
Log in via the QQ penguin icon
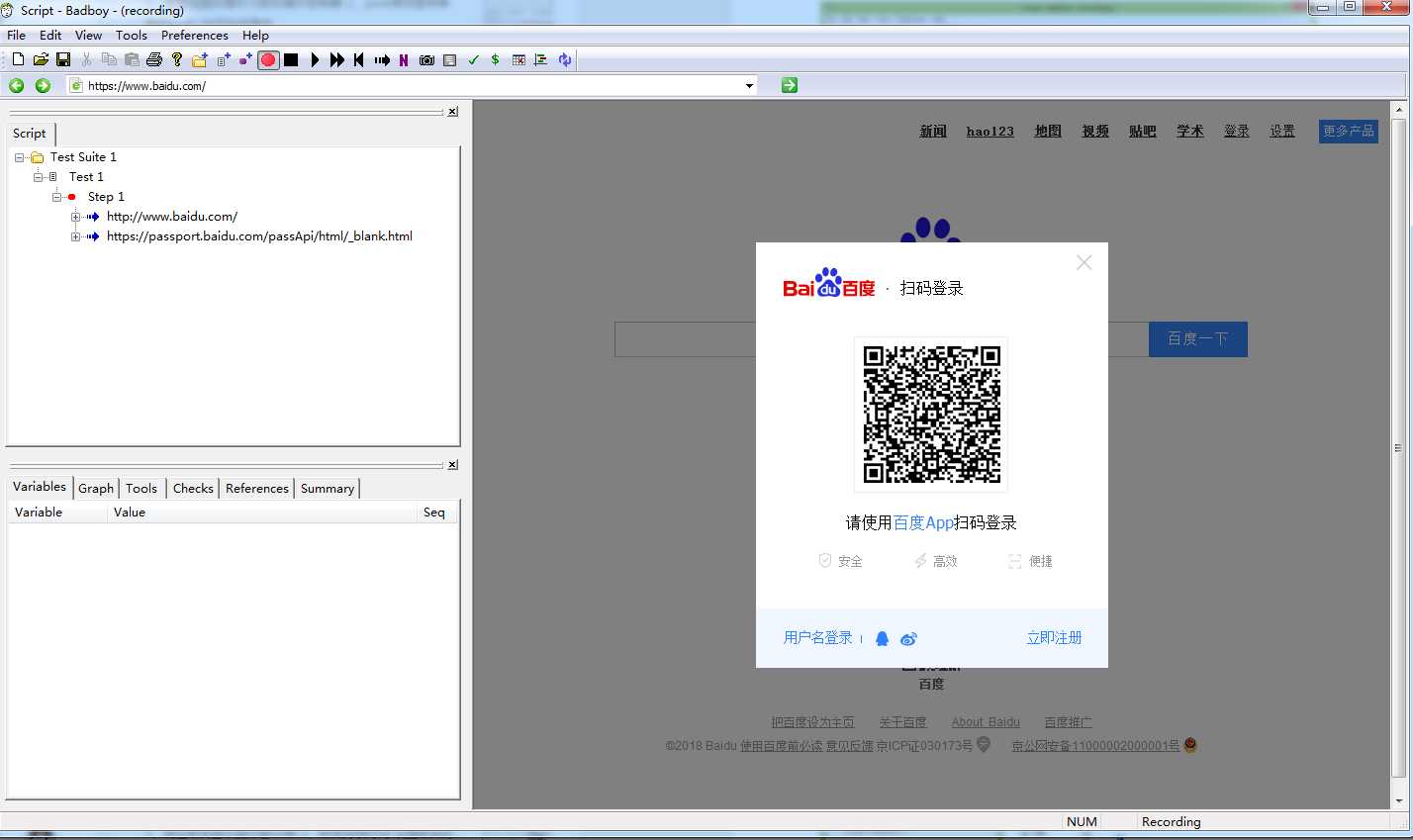click(x=882, y=639)
